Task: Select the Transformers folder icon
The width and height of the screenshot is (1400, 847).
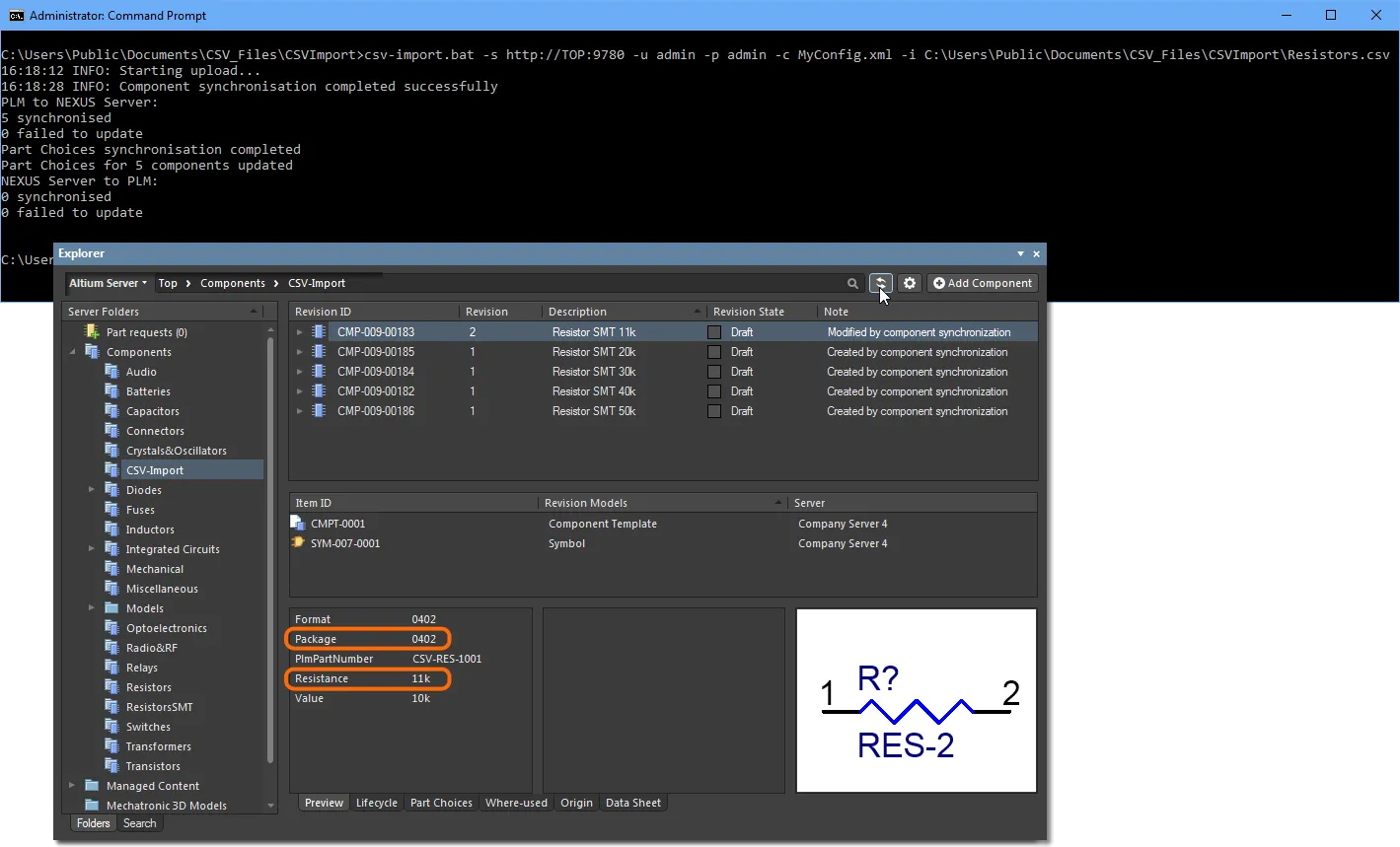Action: point(112,746)
